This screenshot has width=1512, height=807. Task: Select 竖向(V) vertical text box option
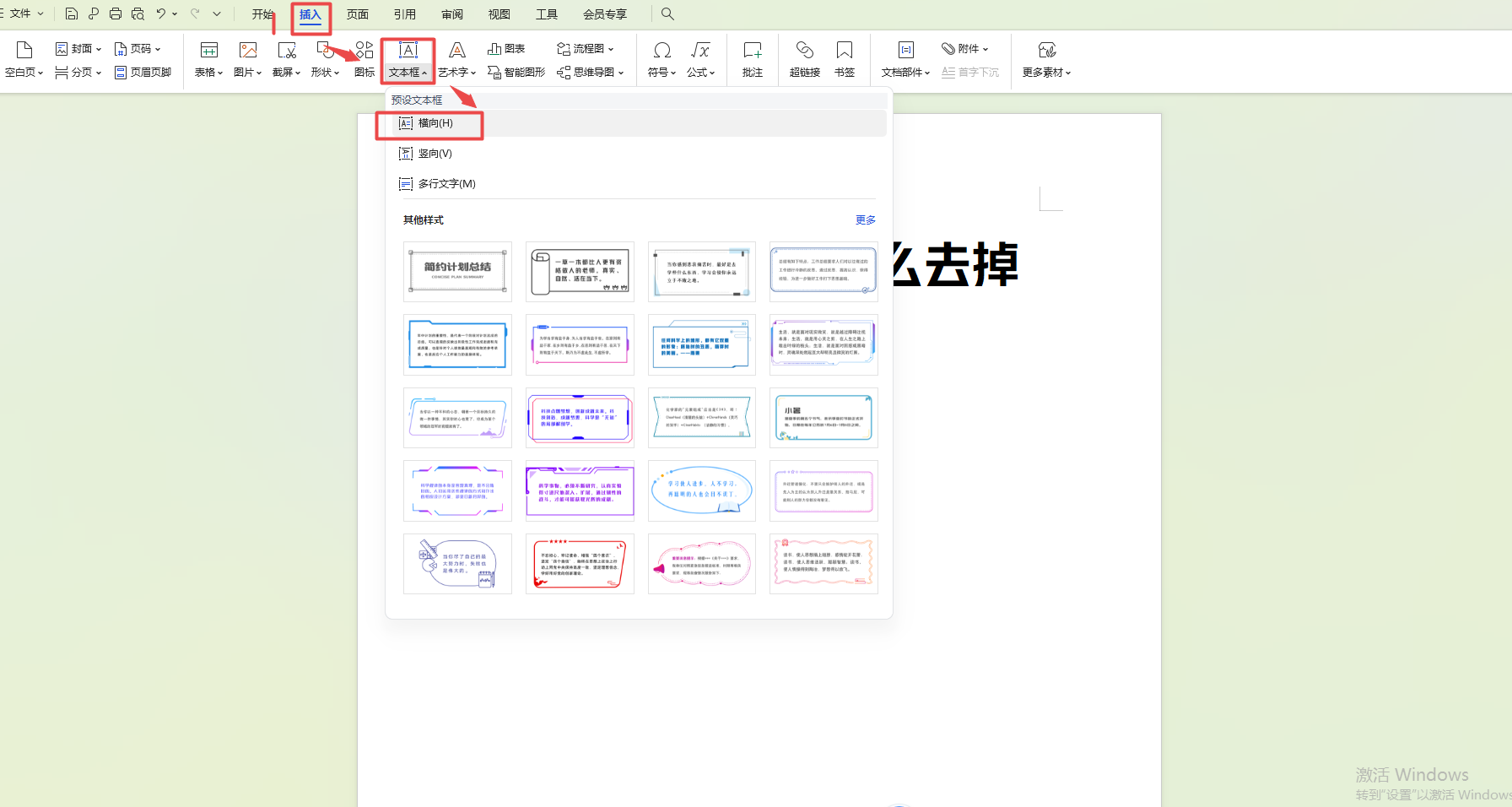435,154
